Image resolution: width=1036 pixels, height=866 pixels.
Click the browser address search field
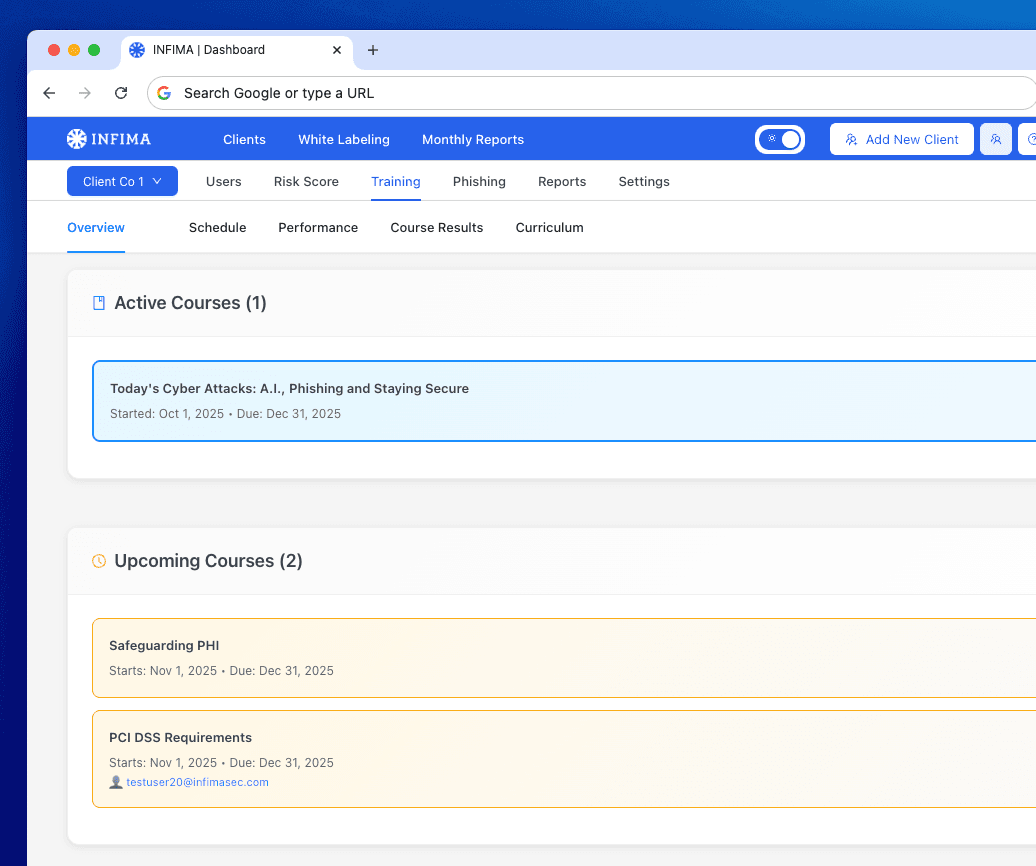click(590, 93)
